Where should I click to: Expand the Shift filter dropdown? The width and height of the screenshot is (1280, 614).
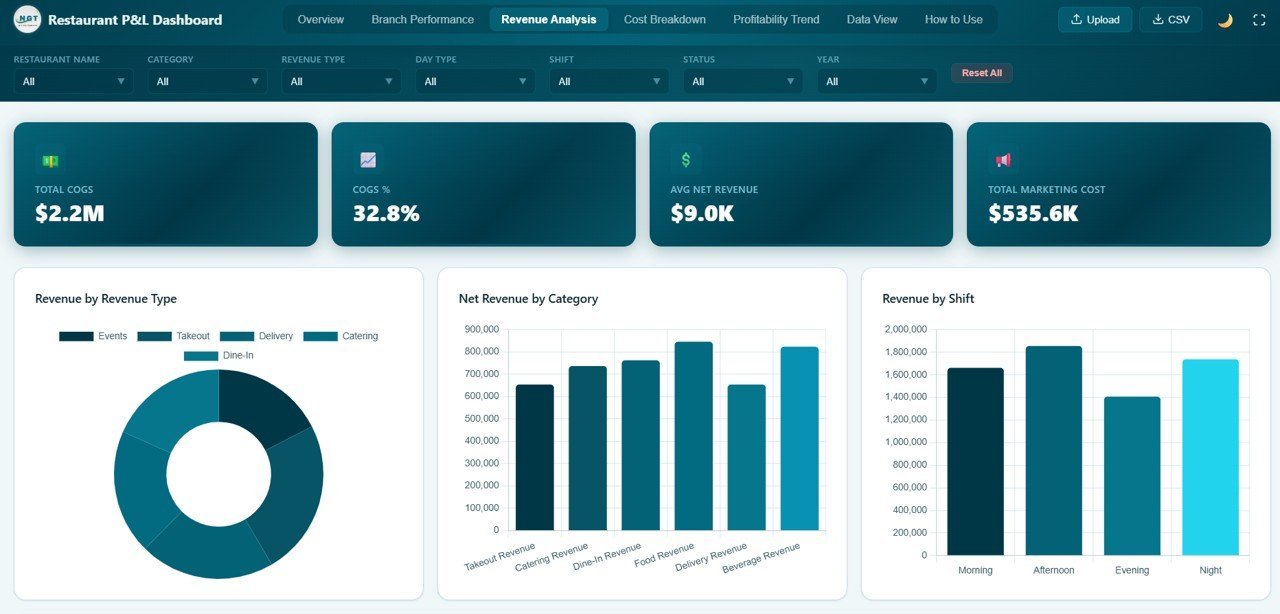(x=608, y=80)
